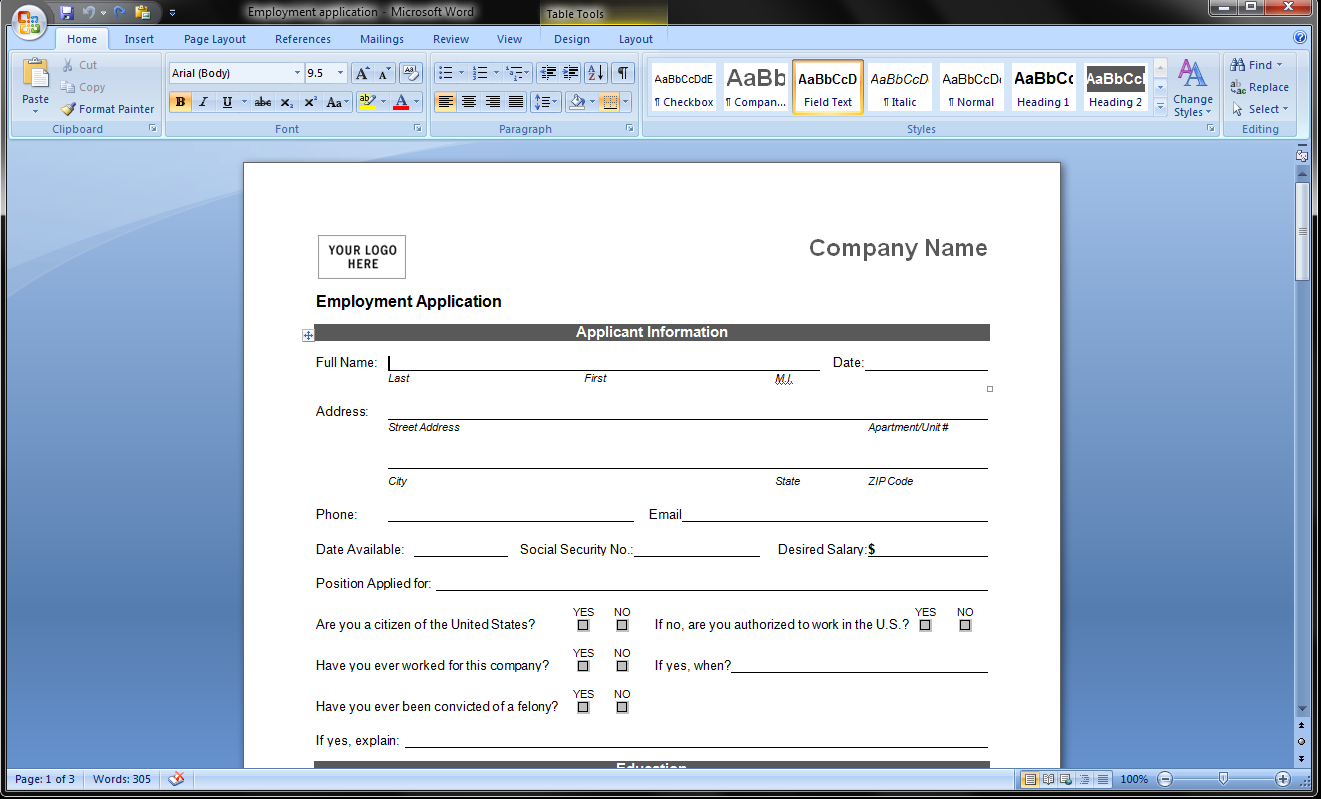Click the vertical scrollbar thumb
The width and height of the screenshot is (1321, 799).
point(1302,231)
